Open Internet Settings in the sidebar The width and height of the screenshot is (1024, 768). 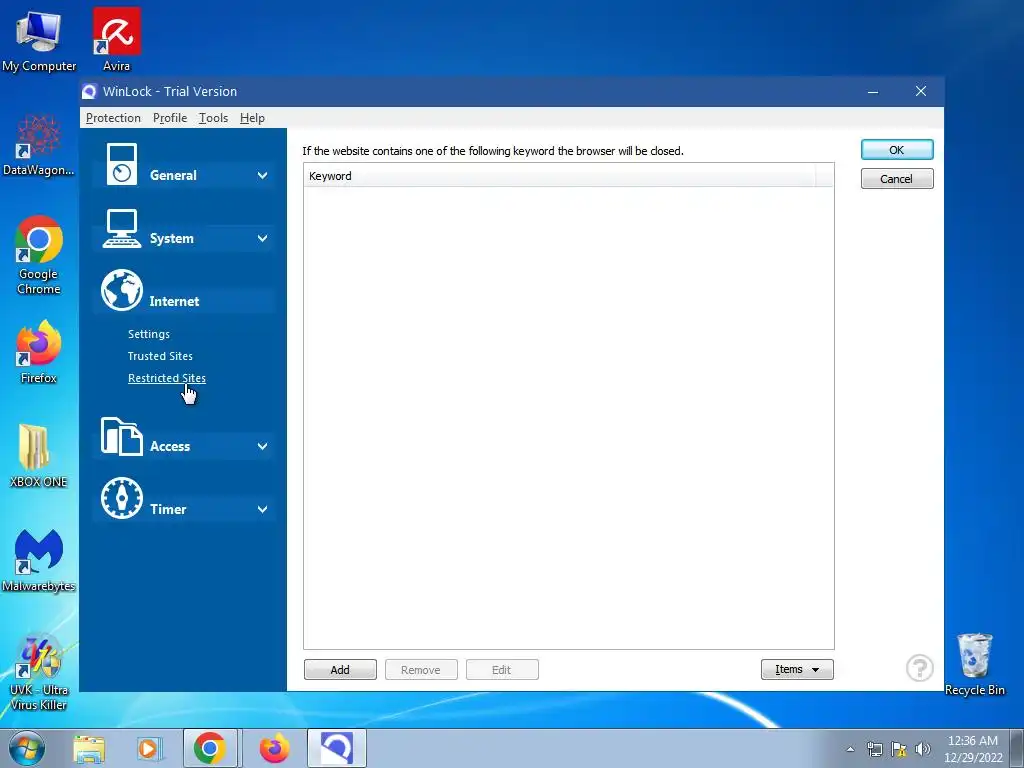[x=149, y=334]
